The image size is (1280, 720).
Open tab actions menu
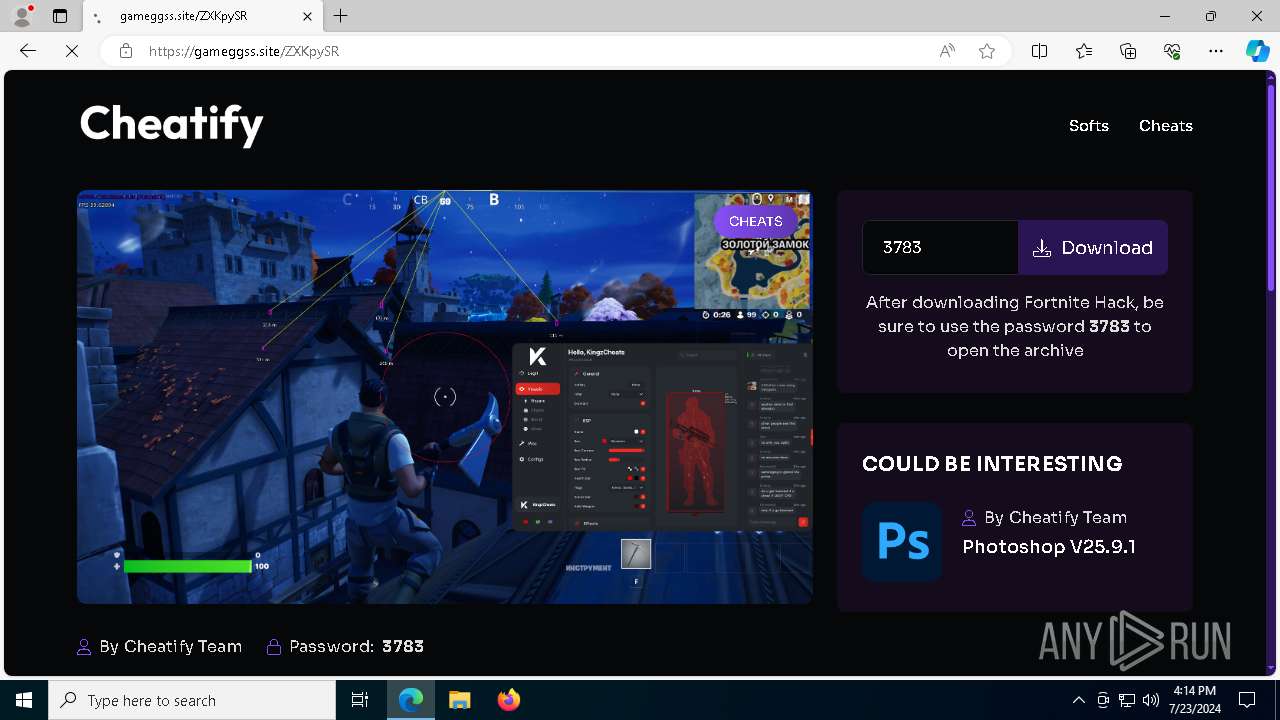click(x=60, y=16)
